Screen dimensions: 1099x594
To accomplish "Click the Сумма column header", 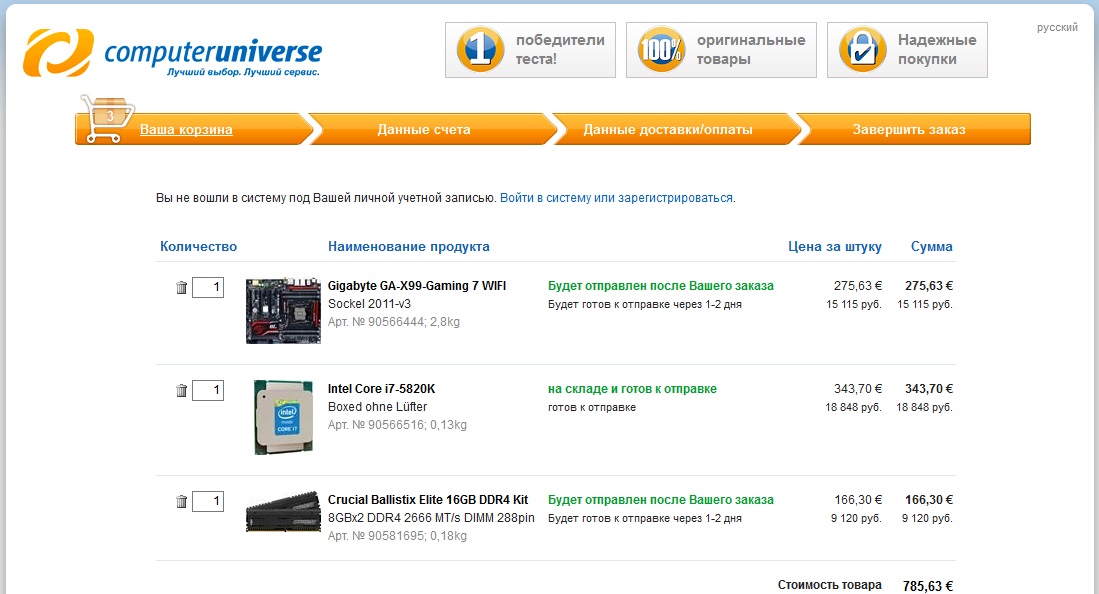I will pyautogui.click(x=931, y=246).
